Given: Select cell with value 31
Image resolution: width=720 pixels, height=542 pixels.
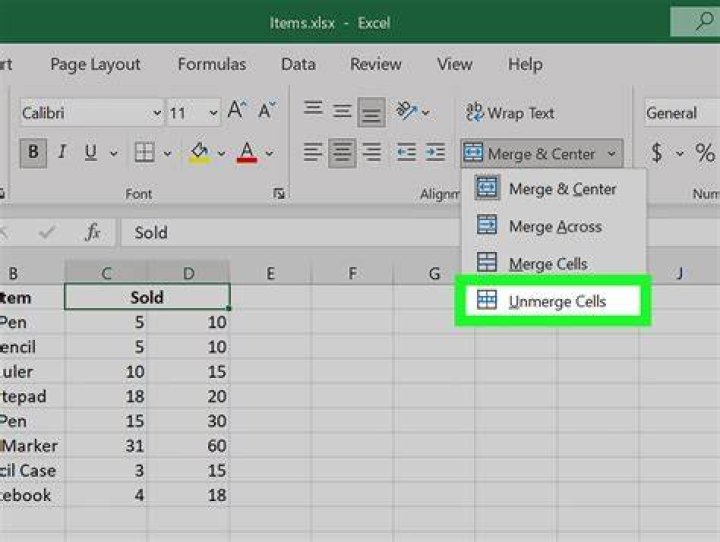Looking at the screenshot, I should point(106,446).
